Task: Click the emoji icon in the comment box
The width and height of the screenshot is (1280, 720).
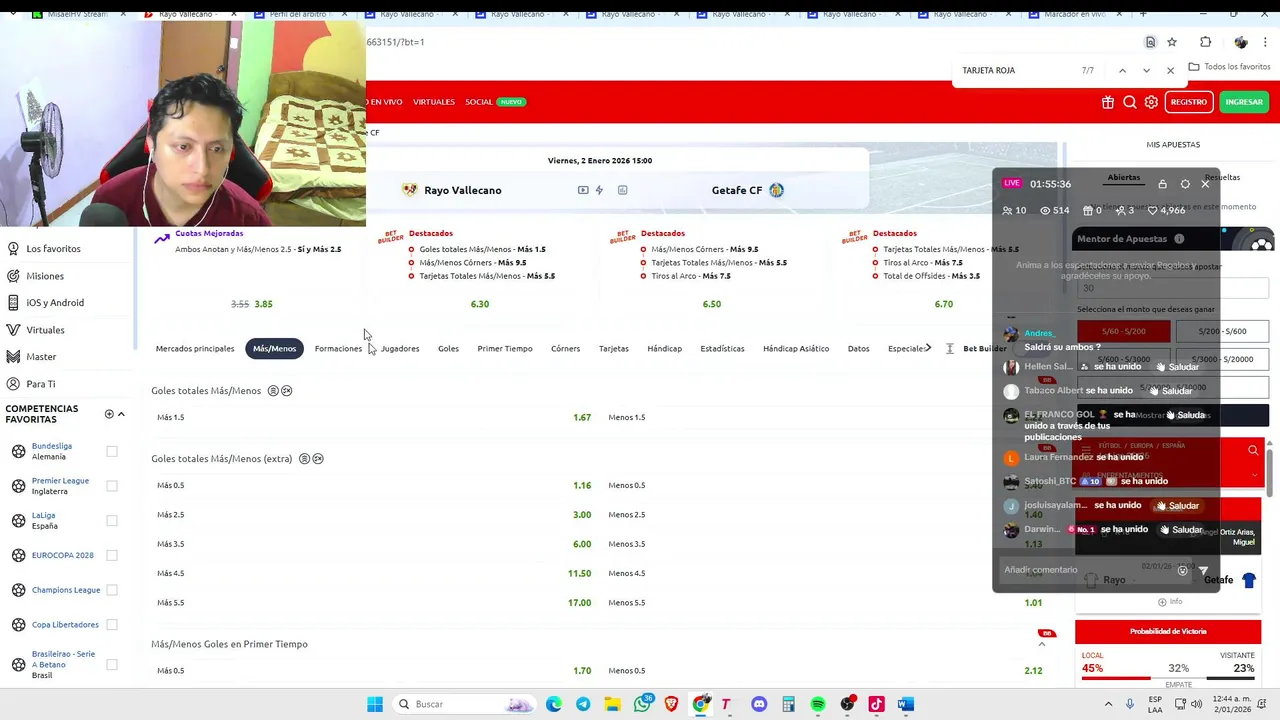Action: click(1182, 570)
